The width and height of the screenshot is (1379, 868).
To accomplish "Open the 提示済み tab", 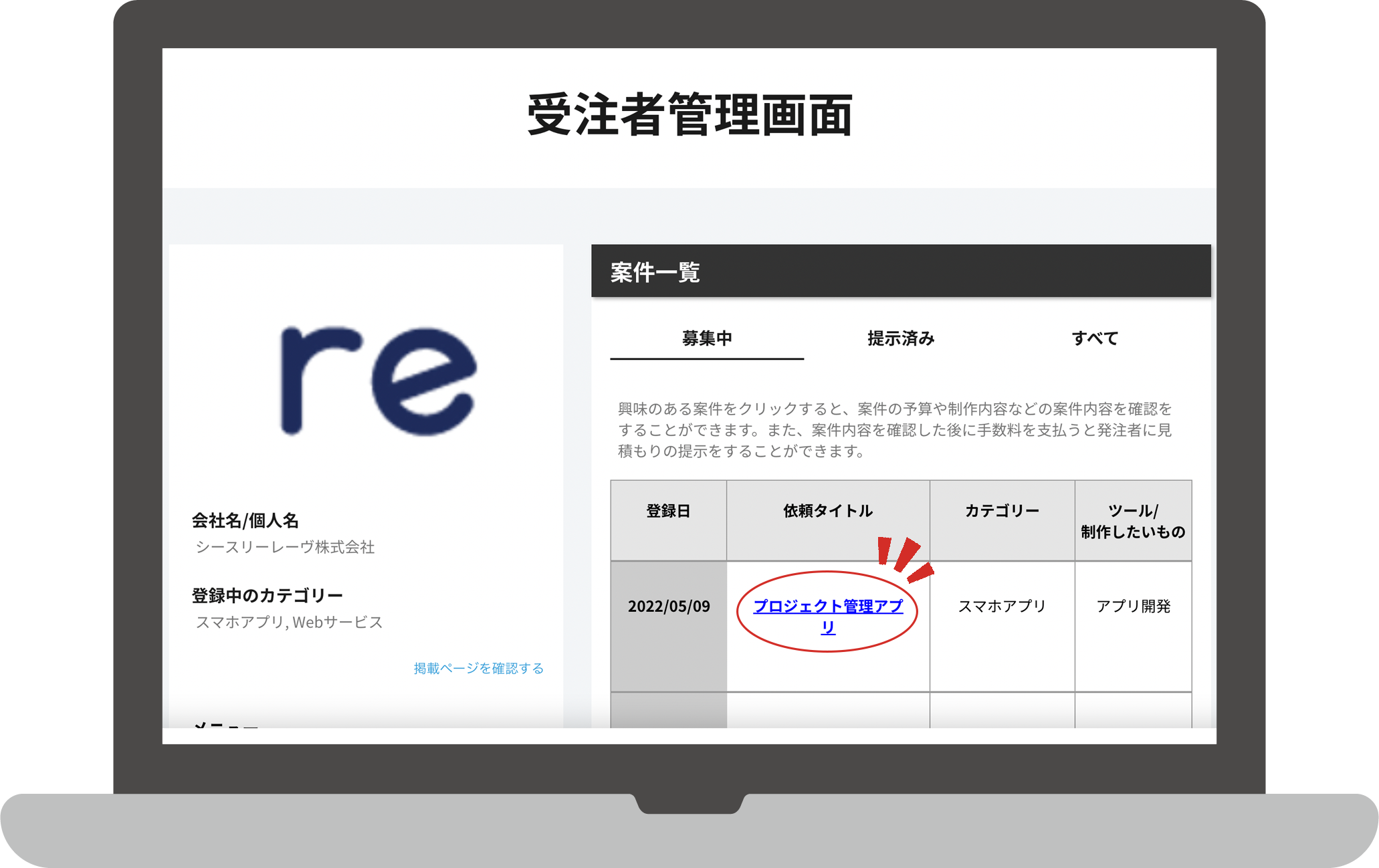I will (900, 338).
